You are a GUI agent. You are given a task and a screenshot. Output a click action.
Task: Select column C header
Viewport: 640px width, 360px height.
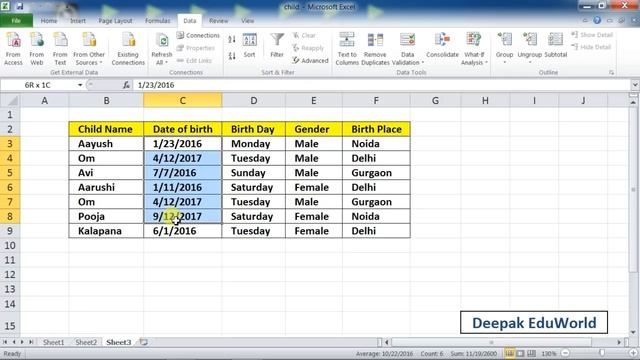tap(182, 100)
